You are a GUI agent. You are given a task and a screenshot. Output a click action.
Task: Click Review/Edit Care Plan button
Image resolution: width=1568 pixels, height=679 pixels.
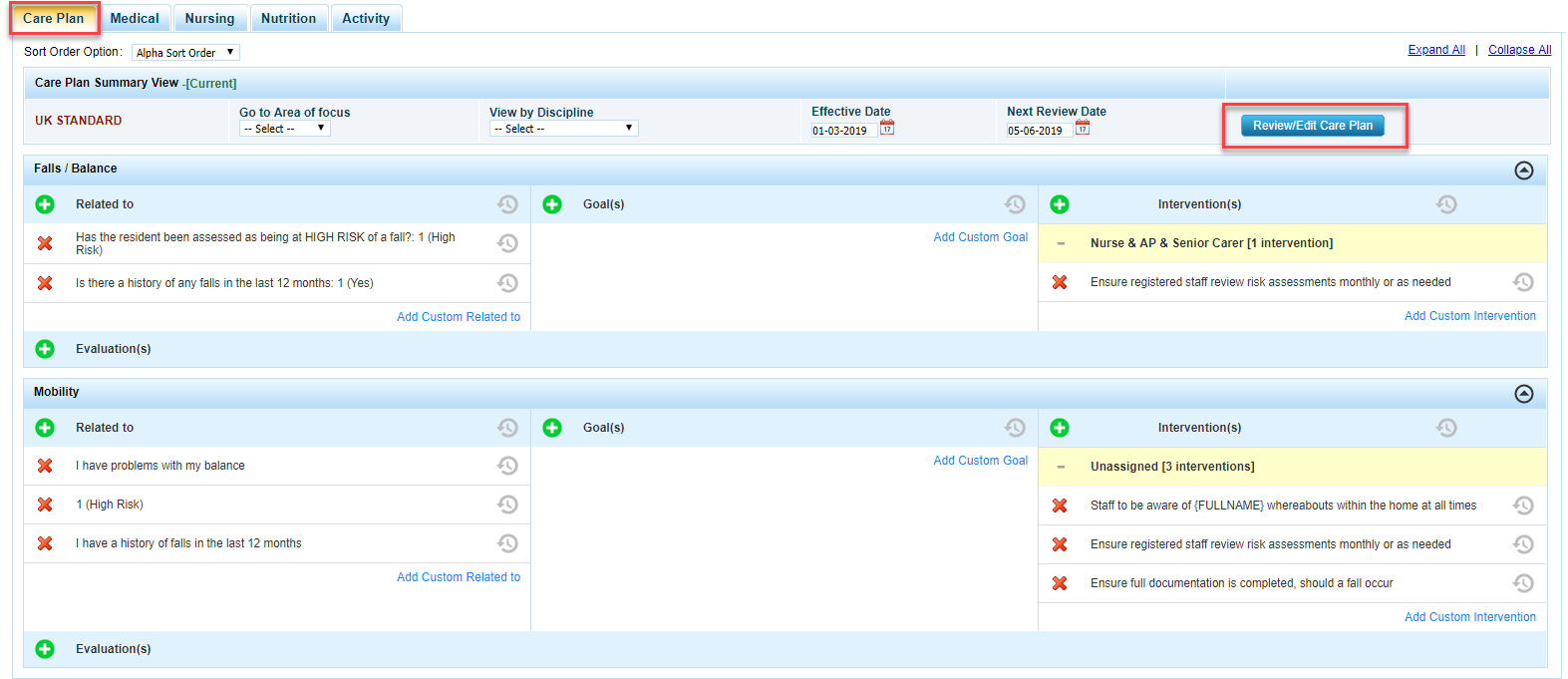coord(1312,126)
